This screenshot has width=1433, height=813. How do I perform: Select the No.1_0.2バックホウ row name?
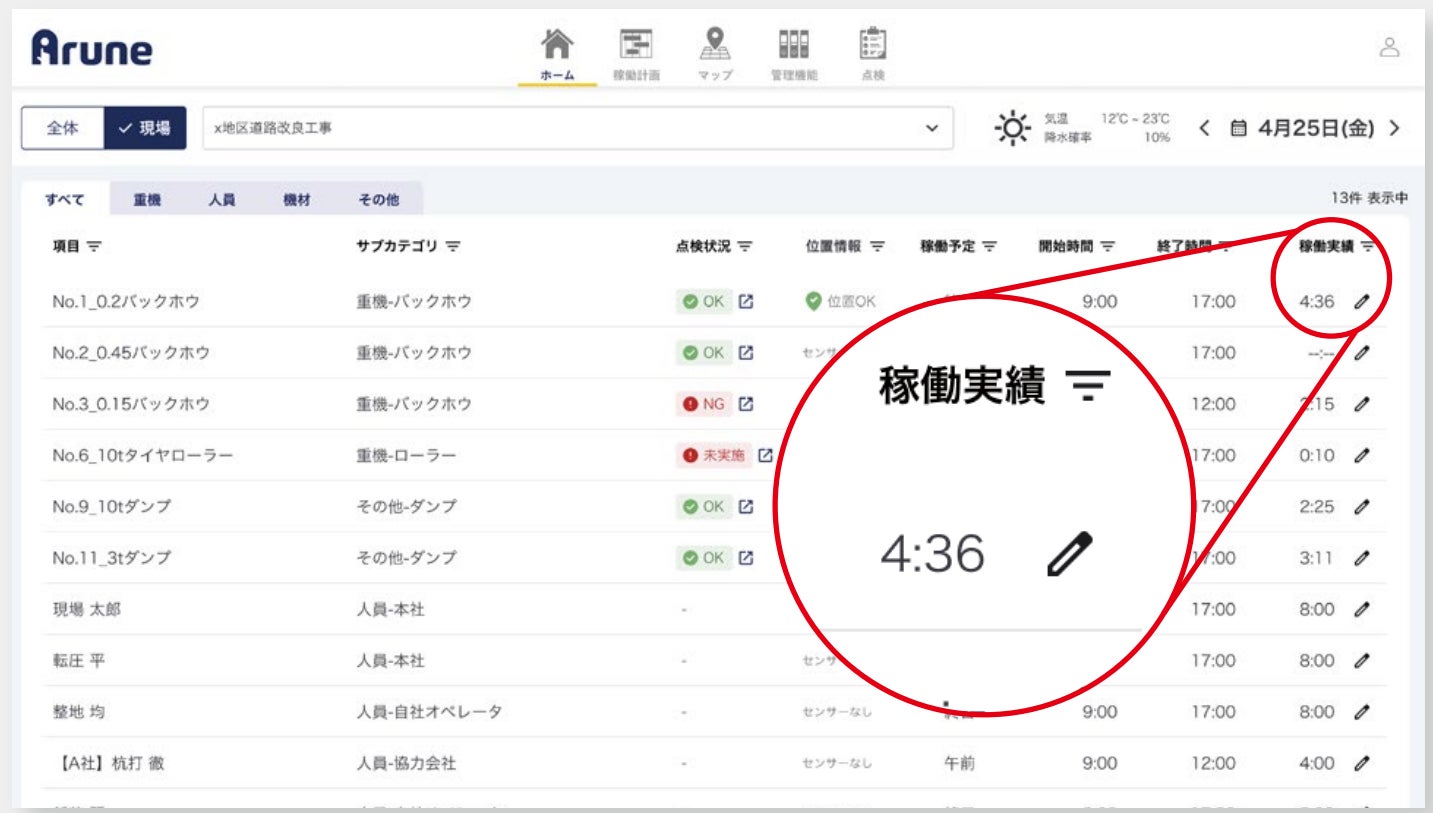pos(126,301)
